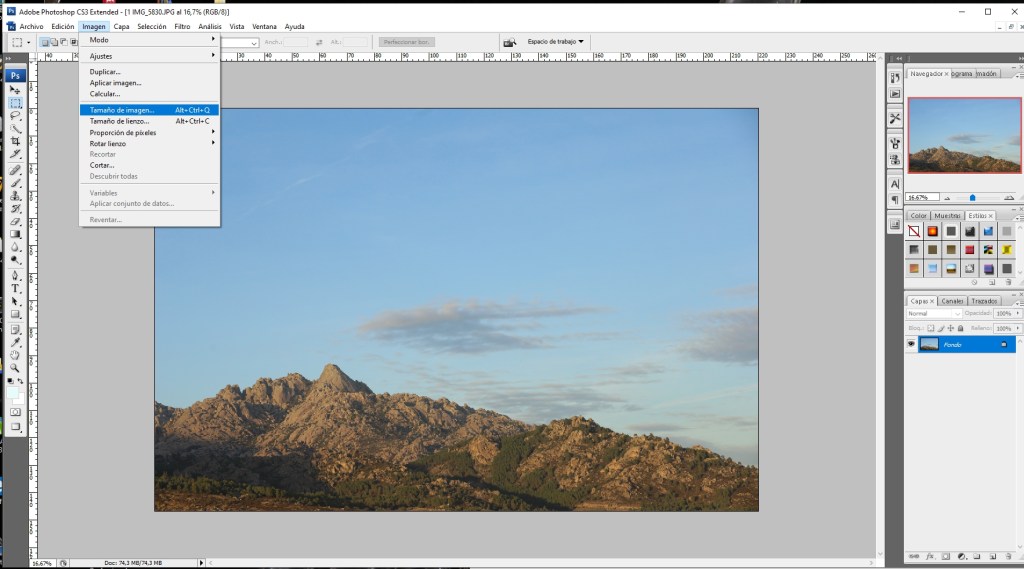Select the Move tool
This screenshot has height=569, width=1024.
(16, 90)
